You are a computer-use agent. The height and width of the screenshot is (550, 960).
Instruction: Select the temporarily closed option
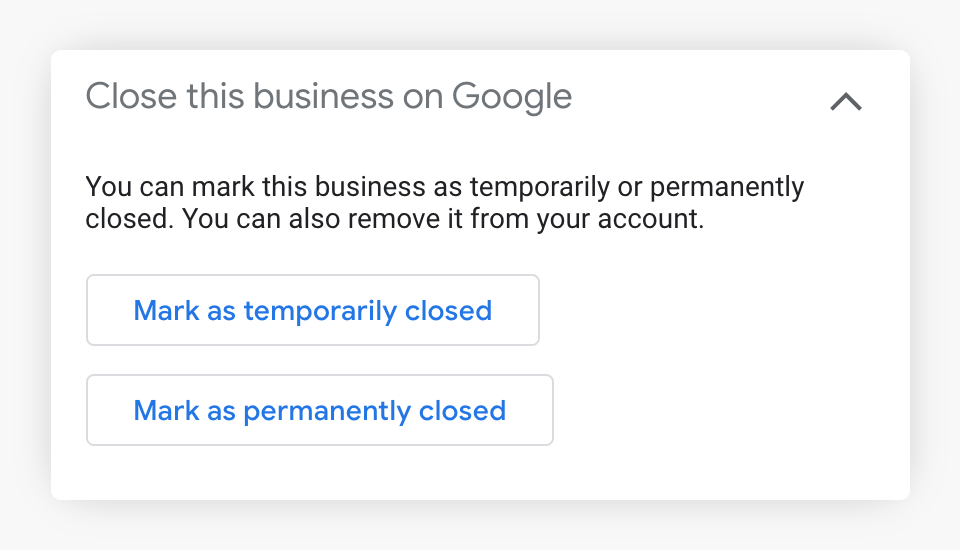point(312,310)
